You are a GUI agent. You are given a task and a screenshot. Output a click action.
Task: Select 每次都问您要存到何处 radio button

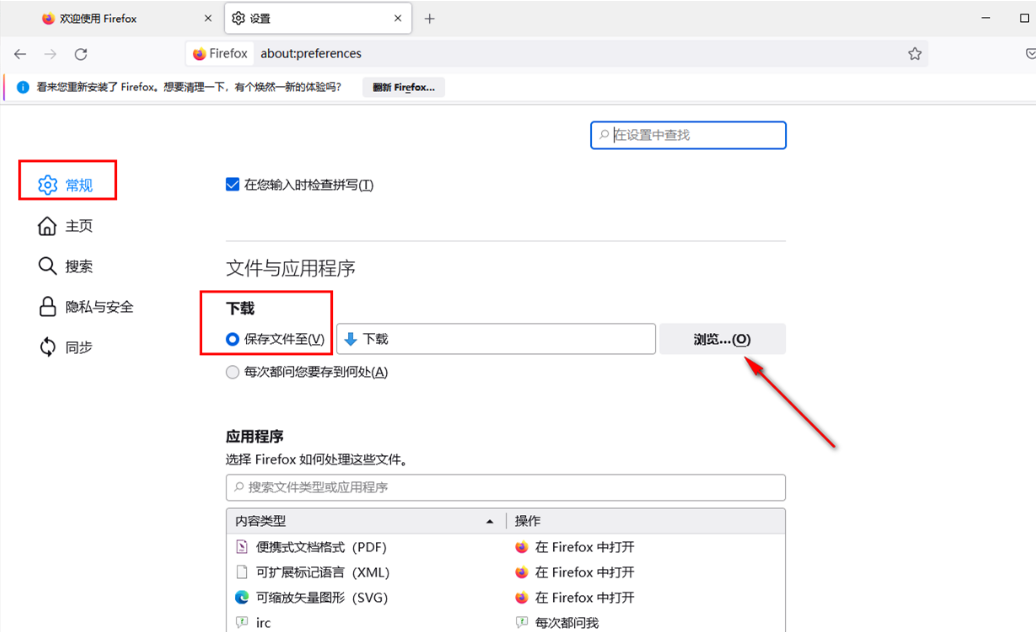(x=232, y=372)
